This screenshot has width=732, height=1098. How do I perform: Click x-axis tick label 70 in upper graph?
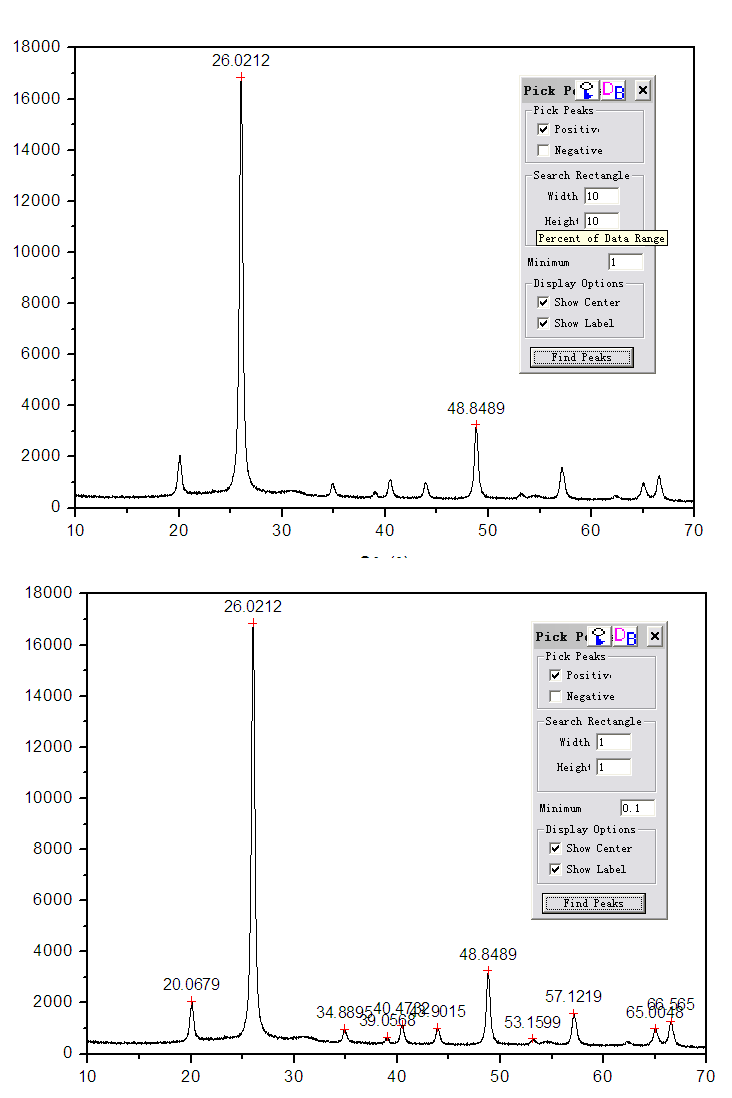(693, 530)
